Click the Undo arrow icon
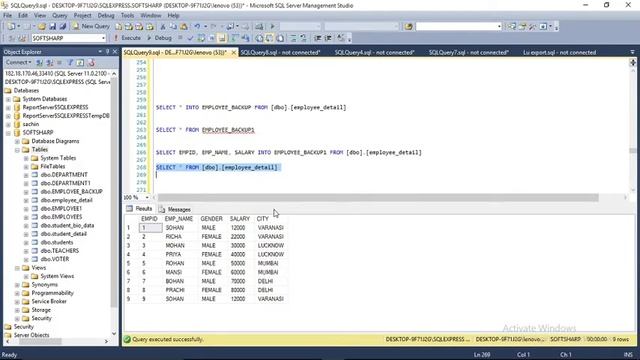Viewport: 640px width, 360px height. 197,26
